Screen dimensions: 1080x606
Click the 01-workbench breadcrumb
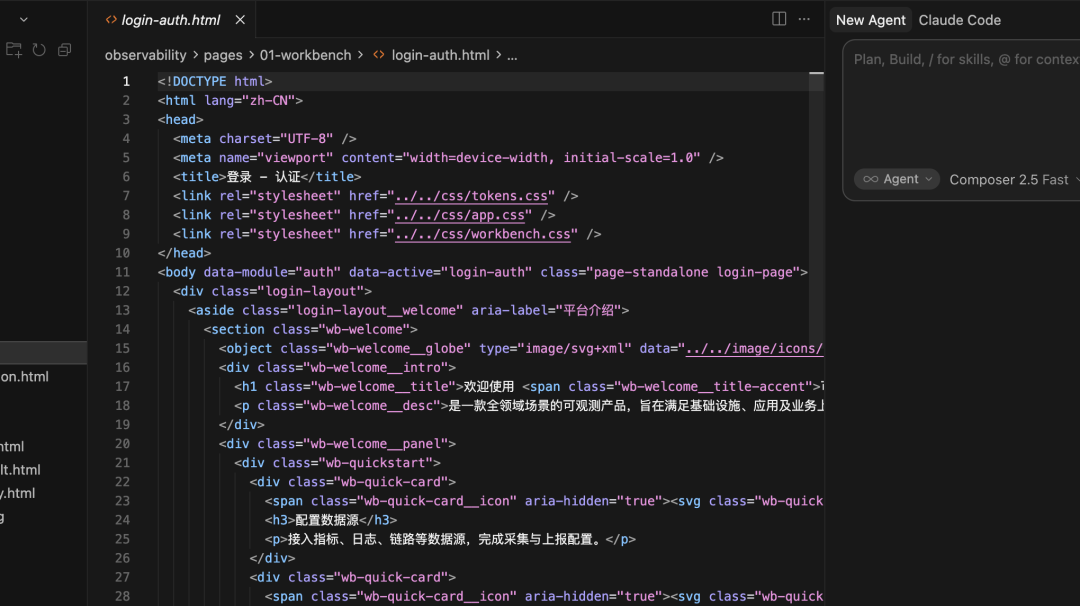click(305, 55)
